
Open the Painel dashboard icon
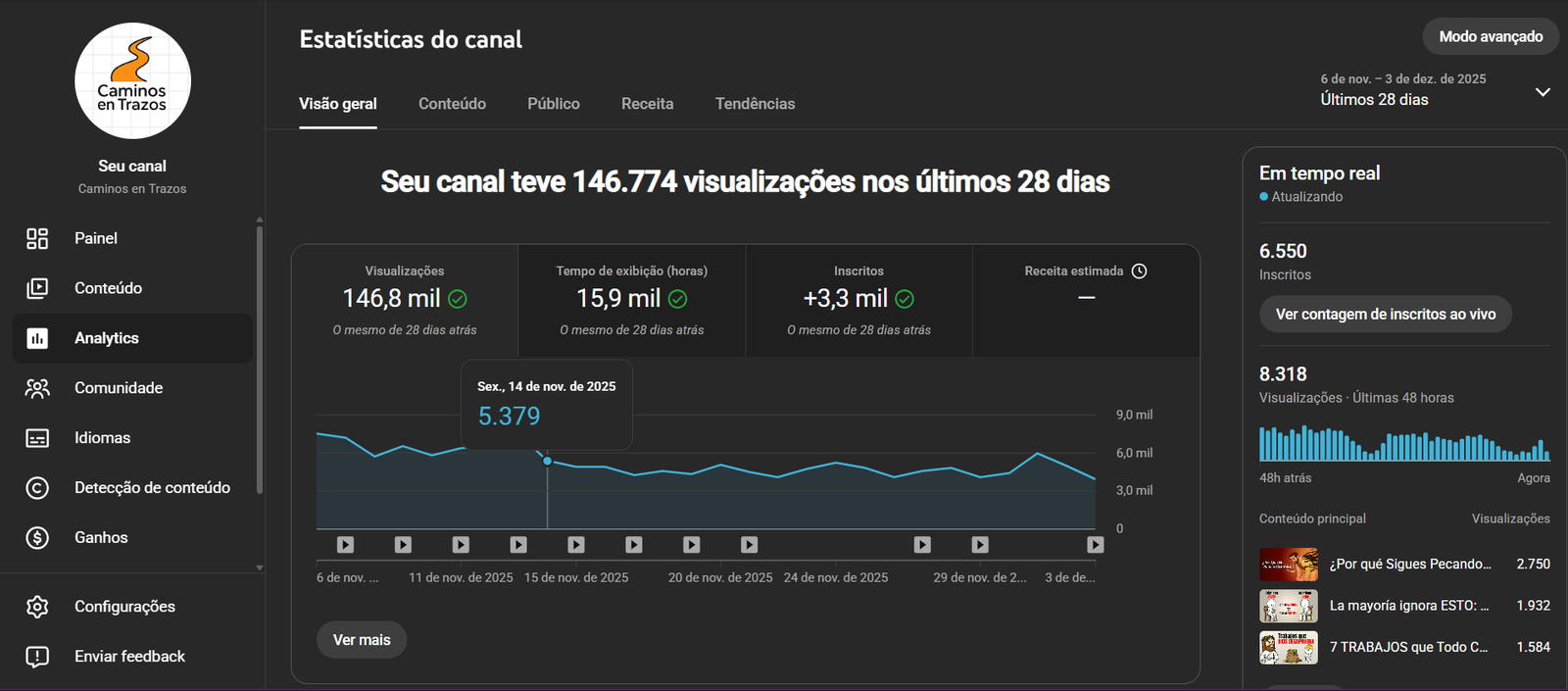(37, 238)
